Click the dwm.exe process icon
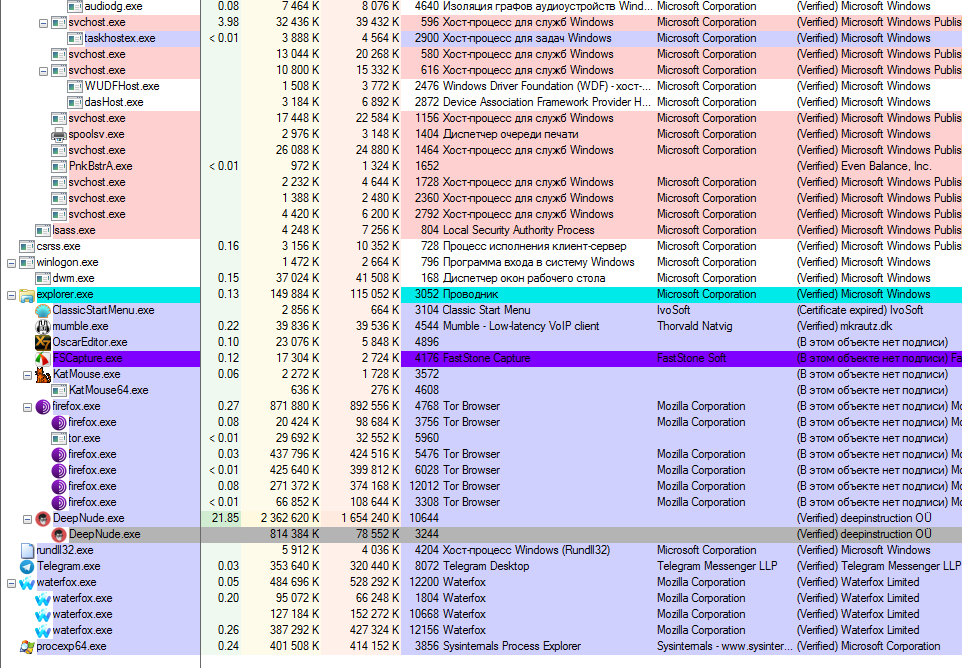 [43, 278]
